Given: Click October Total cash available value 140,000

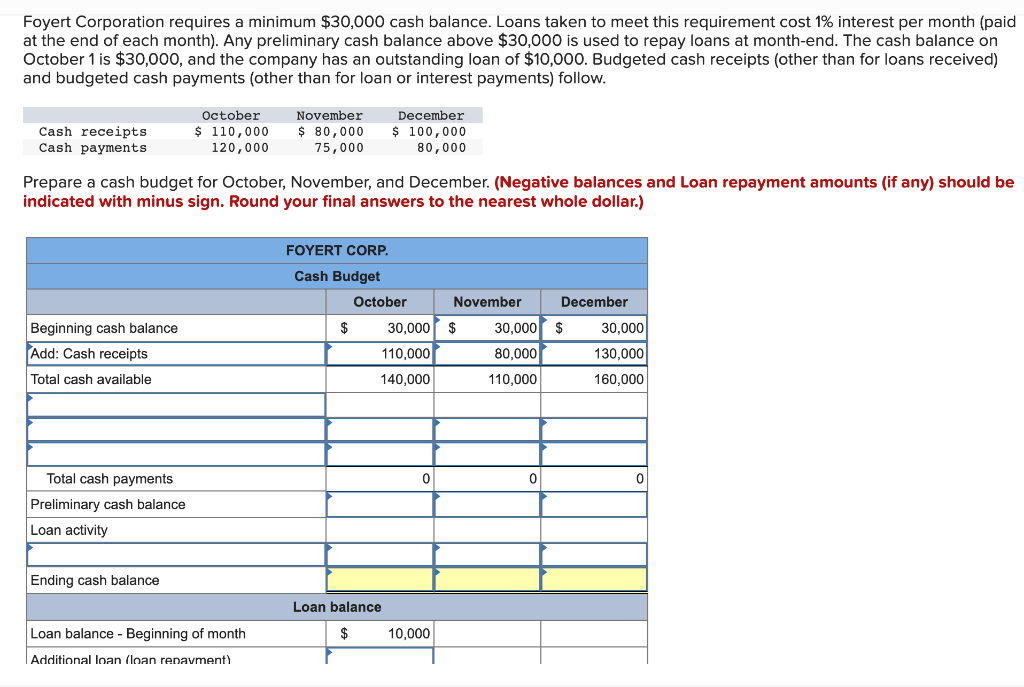Looking at the screenshot, I should 405,379.
